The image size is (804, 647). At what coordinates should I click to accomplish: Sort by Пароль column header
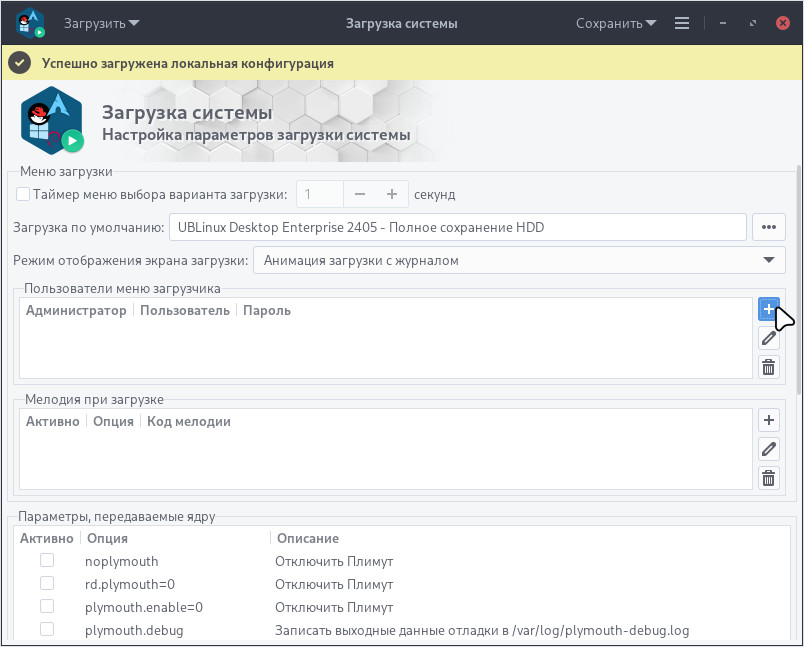267,311
